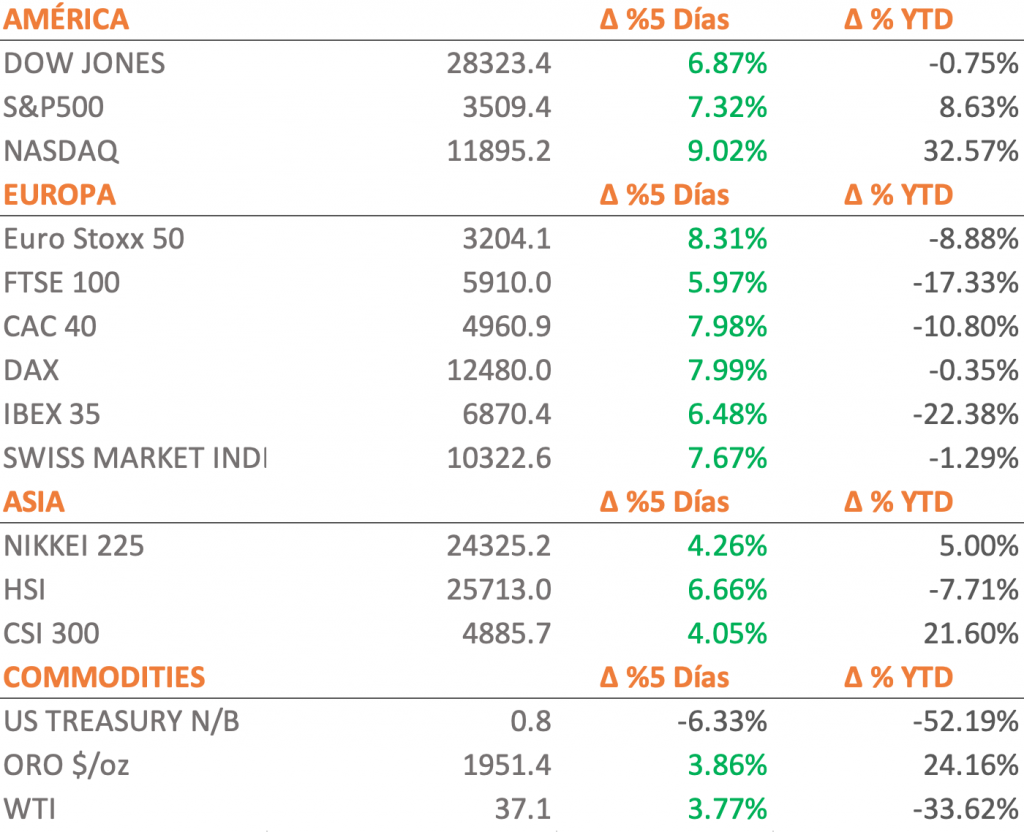Select the DOW JONES row label
This screenshot has width=1024, height=832.
pos(85,63)
